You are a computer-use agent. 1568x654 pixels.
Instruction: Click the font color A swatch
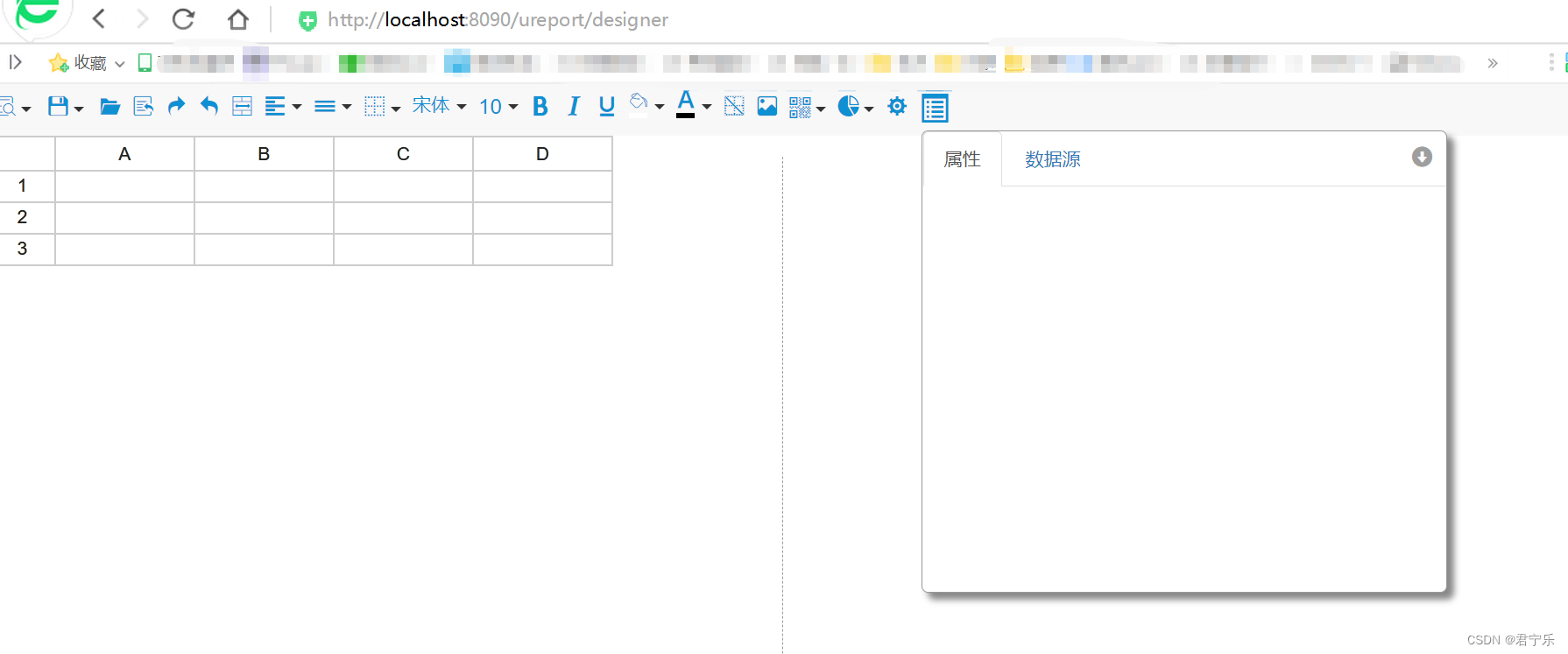point(686,104)
